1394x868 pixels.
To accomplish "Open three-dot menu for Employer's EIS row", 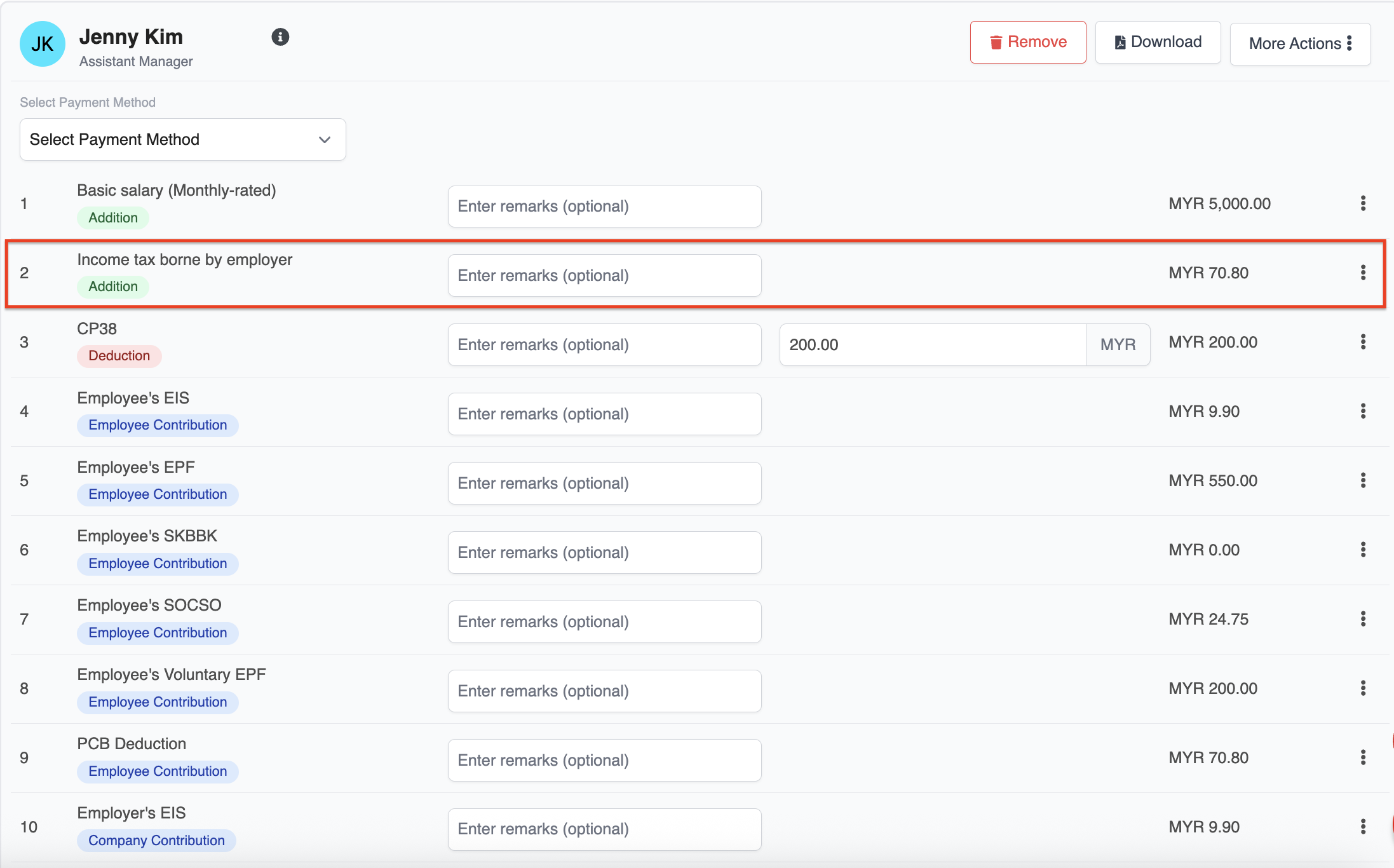I will (1363, 827).
